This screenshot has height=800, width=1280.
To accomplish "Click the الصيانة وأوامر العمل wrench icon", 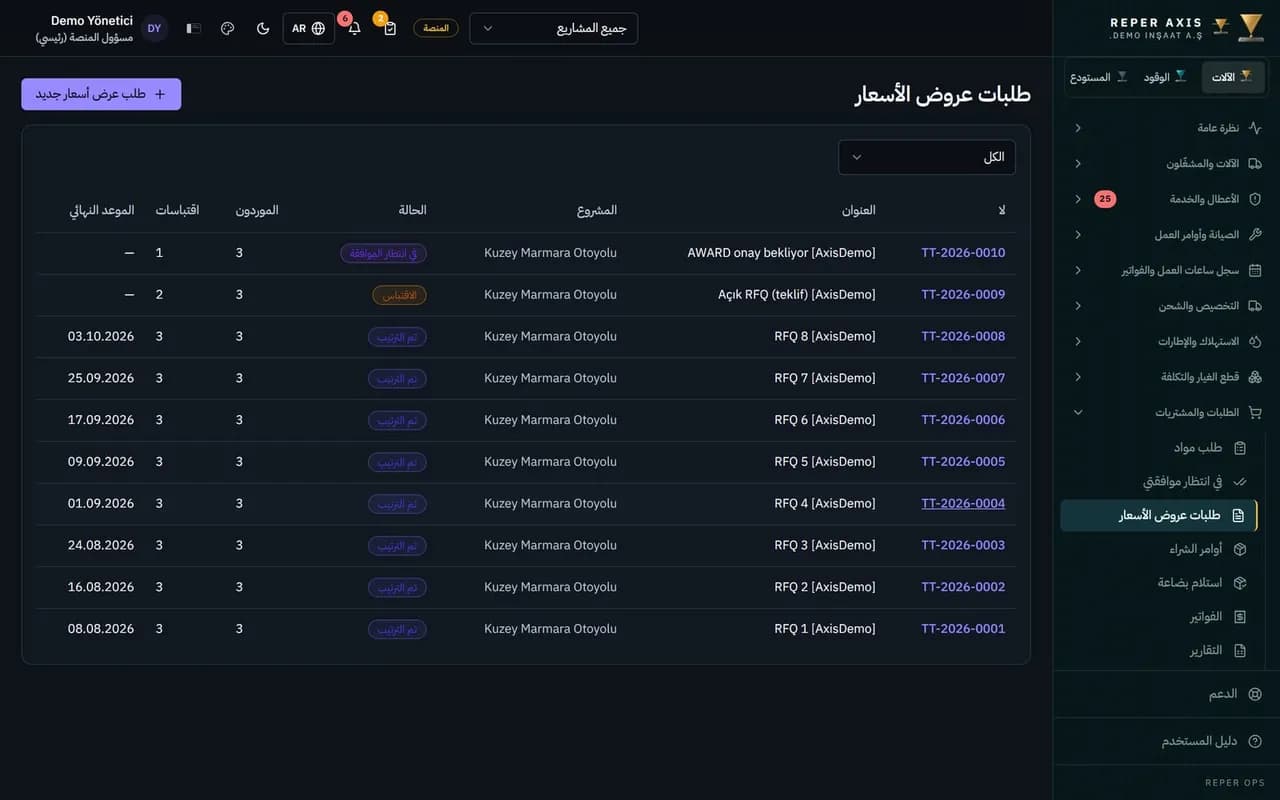I will coord(1255,234).
